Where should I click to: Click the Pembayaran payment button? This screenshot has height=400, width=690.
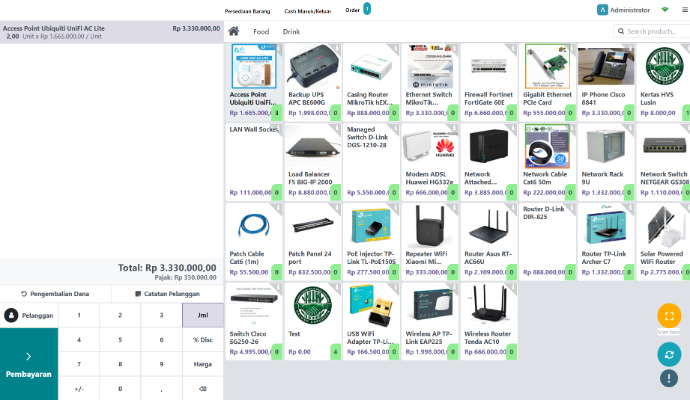pos(29,364)
